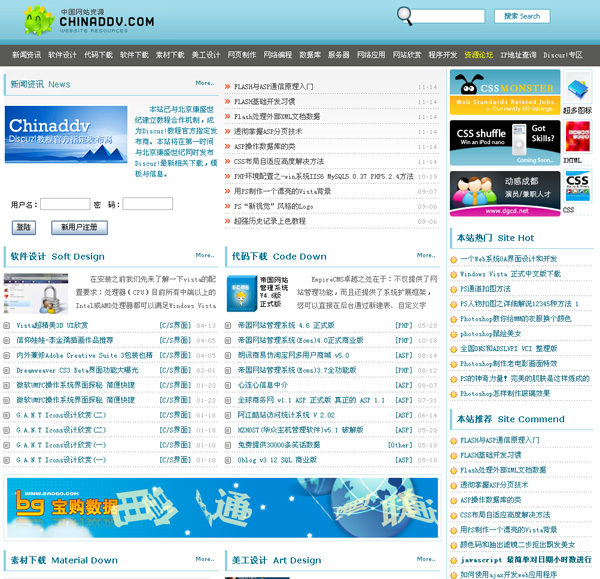Open the 新闻资讯 nav menu item
Image resolution: width=600 pixels, height=579 pixels.
click(26, 55)
